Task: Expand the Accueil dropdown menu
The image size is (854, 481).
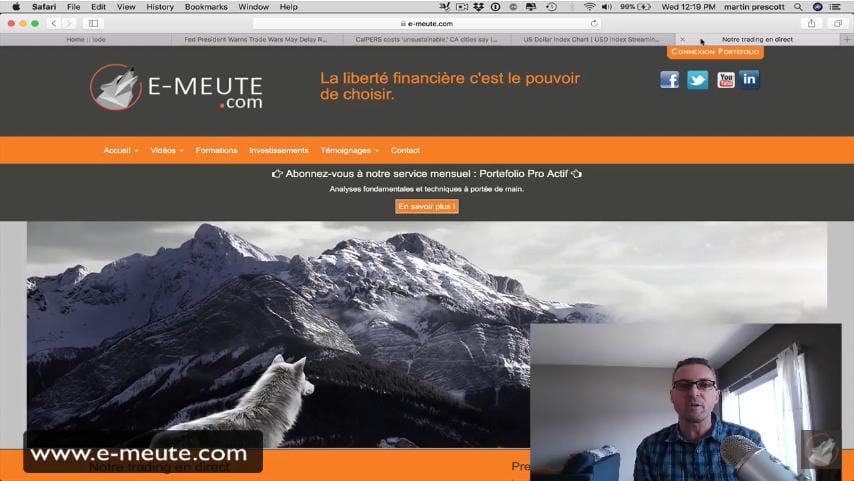Action: pos(121,150)
